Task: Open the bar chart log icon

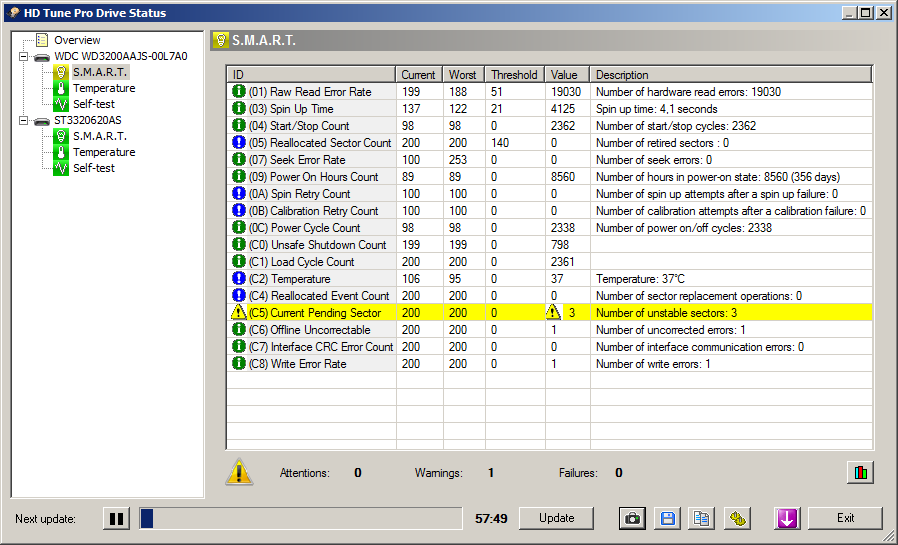Action: click(x=860, y=473)
